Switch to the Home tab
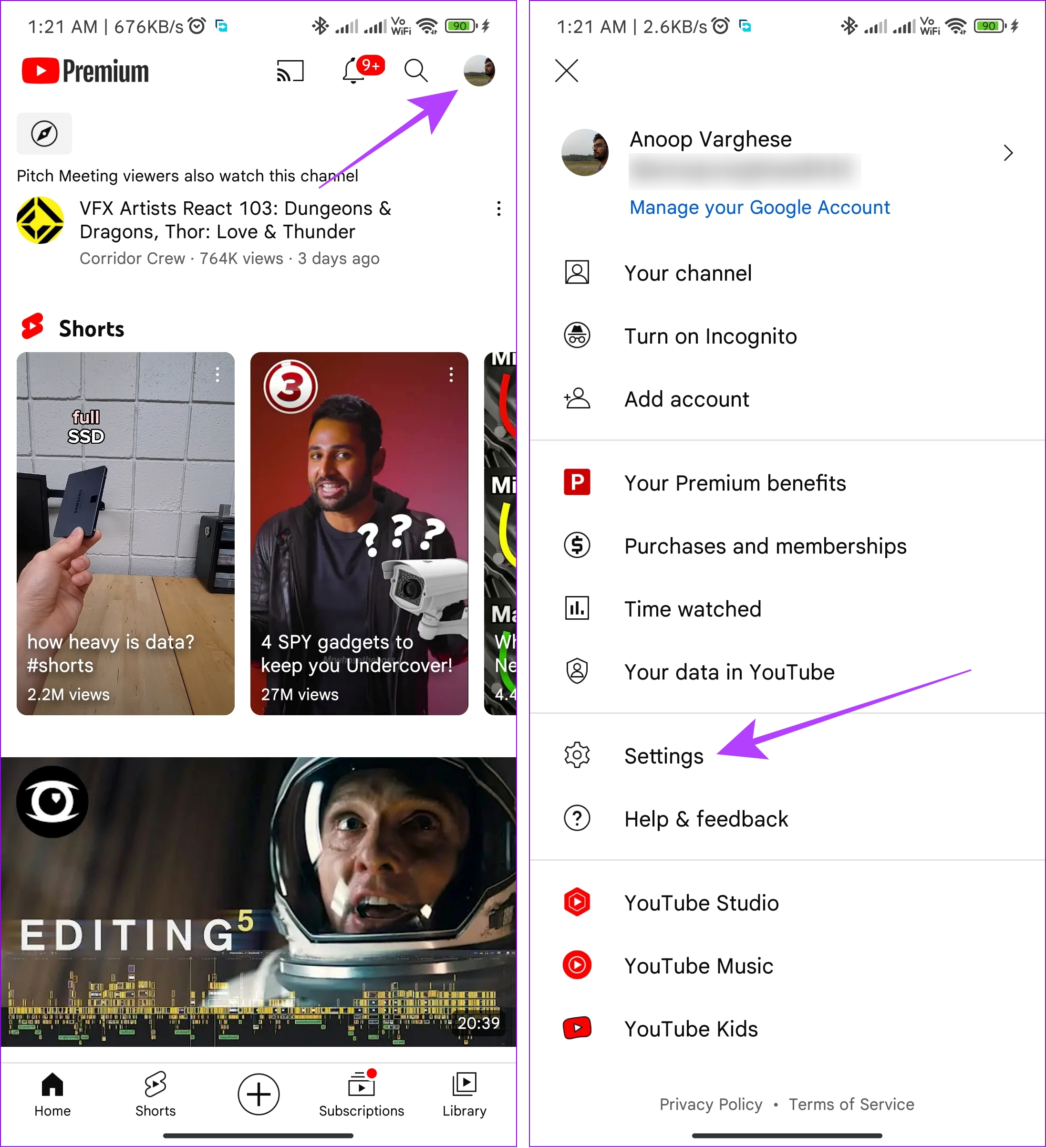This screenshot has width=1046, height=1148. [x=52, y=1095]
